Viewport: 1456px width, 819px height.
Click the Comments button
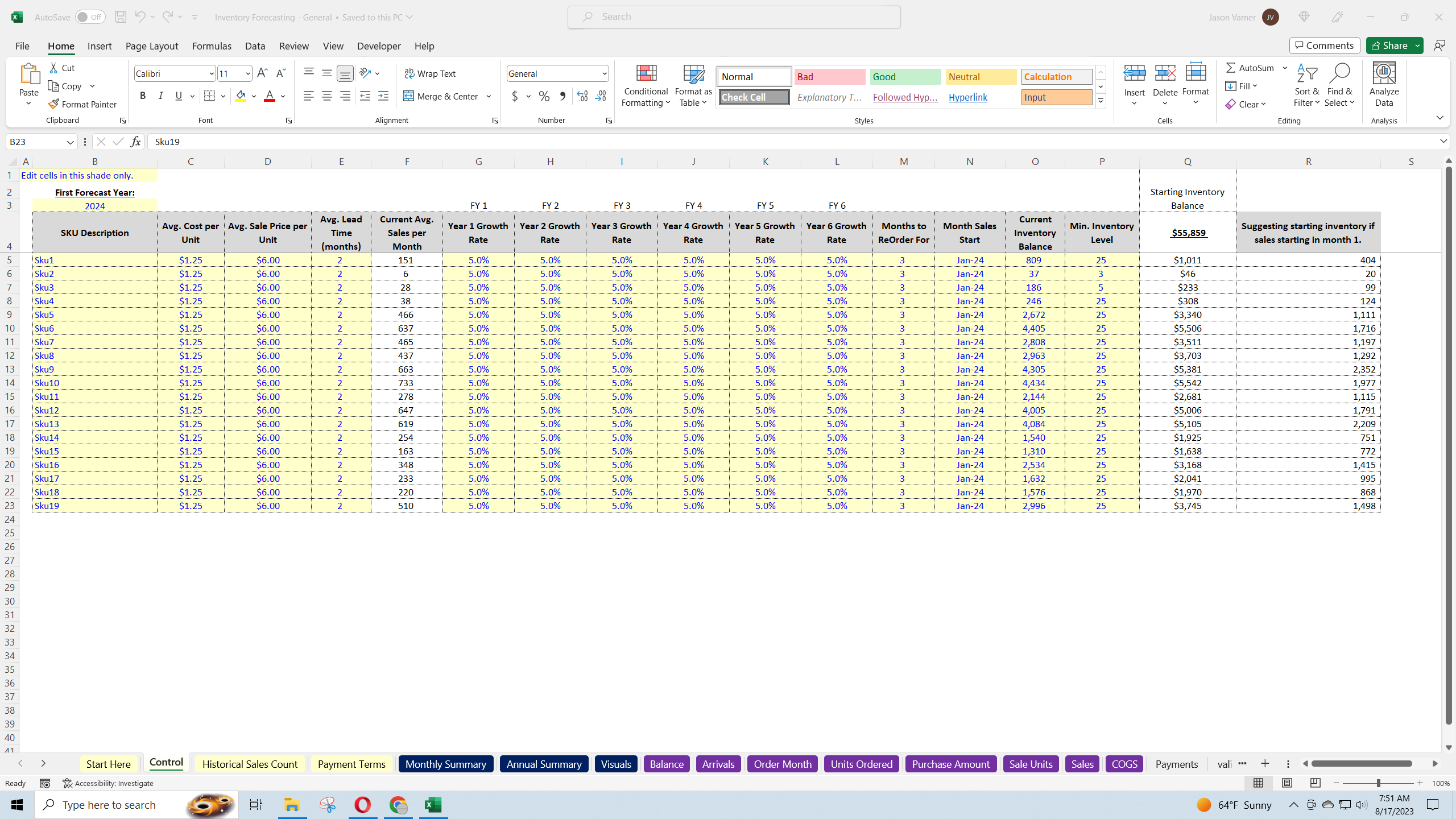1324,45
